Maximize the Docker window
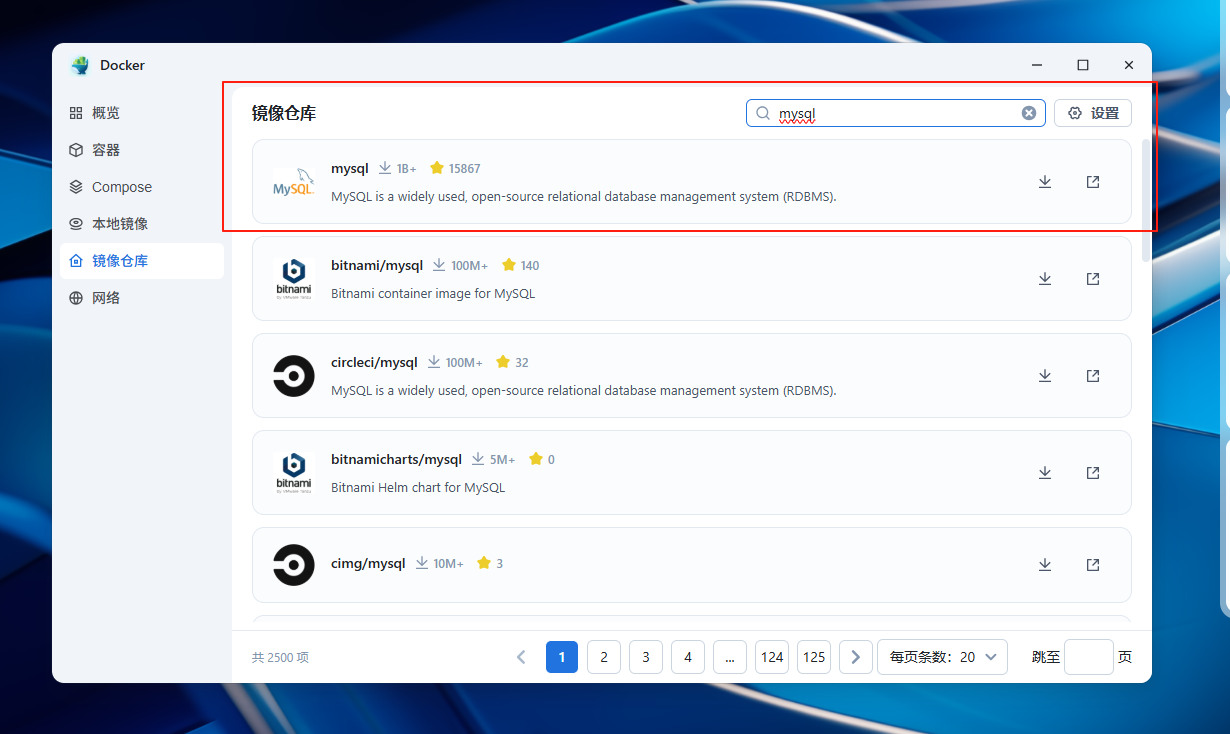Image resolution: width=1230 pixels, height=734 pixels. (1083, 65)
